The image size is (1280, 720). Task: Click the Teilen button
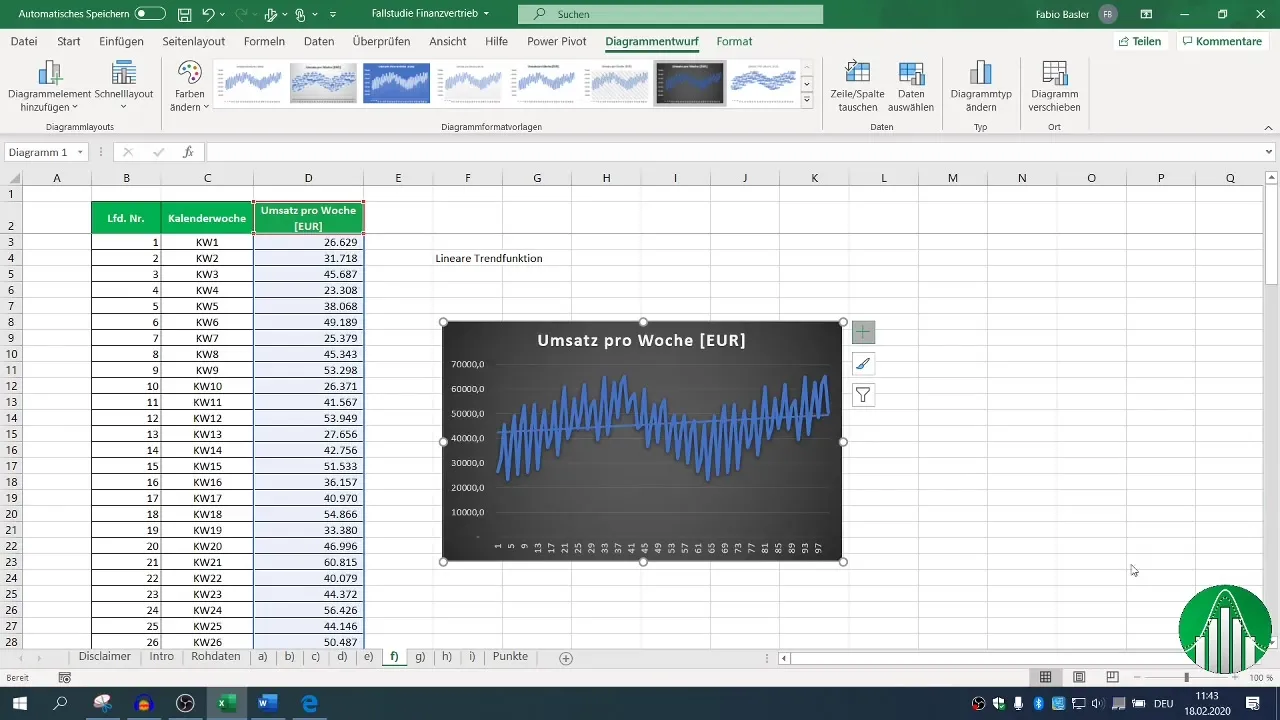(x=1140, y=41)
